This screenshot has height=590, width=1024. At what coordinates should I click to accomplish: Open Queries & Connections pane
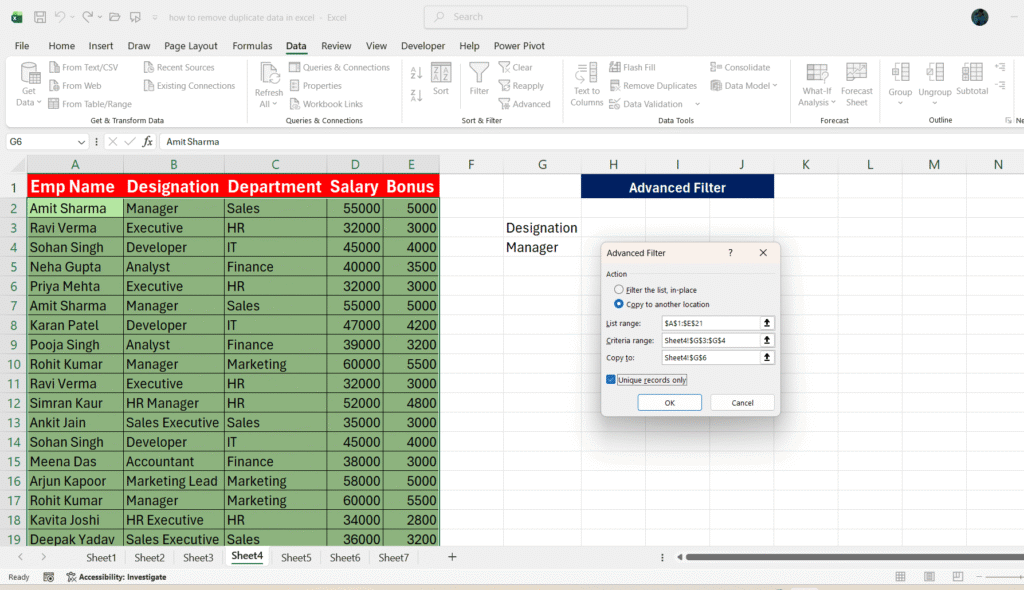[x=340, y=67]
